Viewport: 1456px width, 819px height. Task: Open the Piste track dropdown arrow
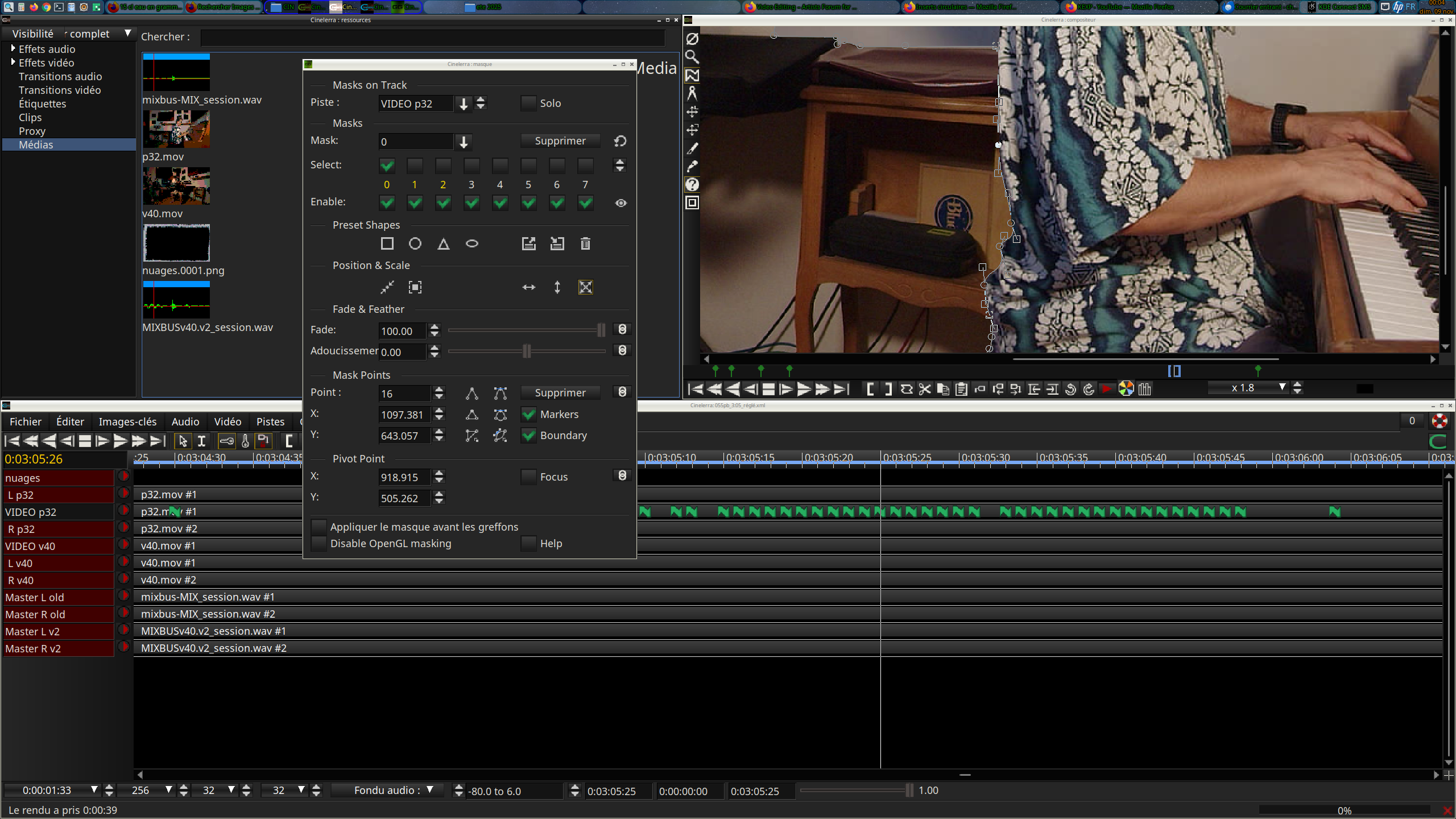464,104
